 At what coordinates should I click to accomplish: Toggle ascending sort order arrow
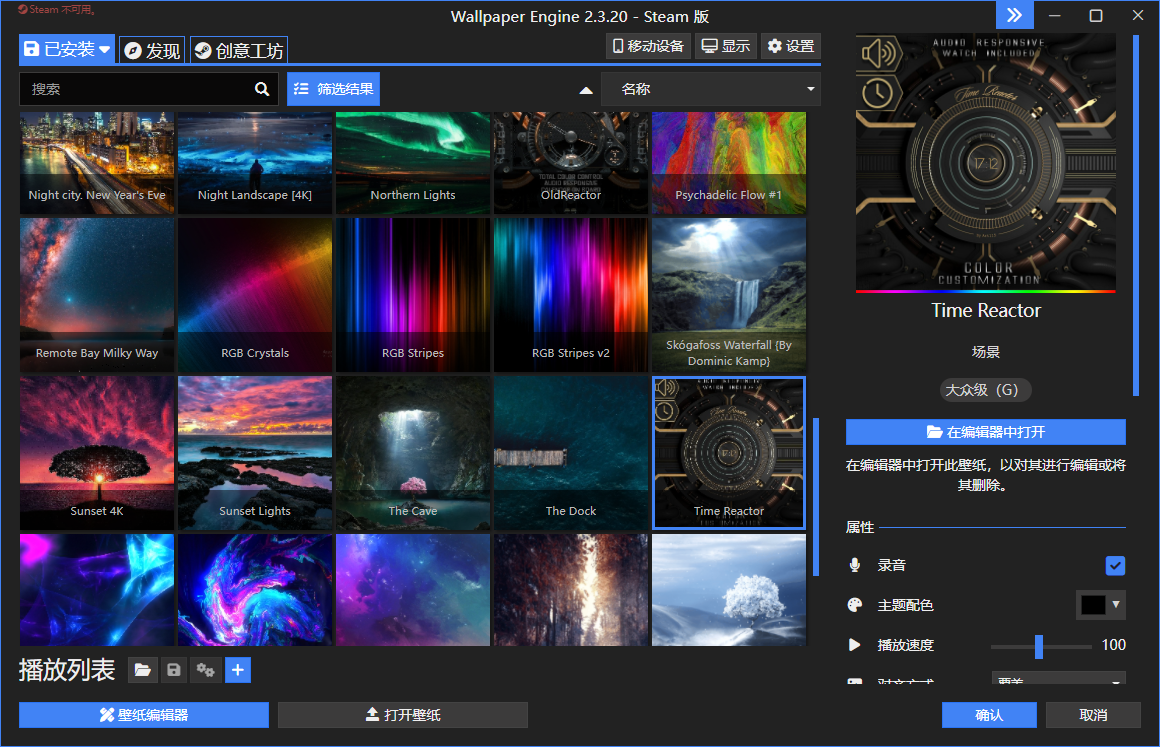[x=586, y=89]
